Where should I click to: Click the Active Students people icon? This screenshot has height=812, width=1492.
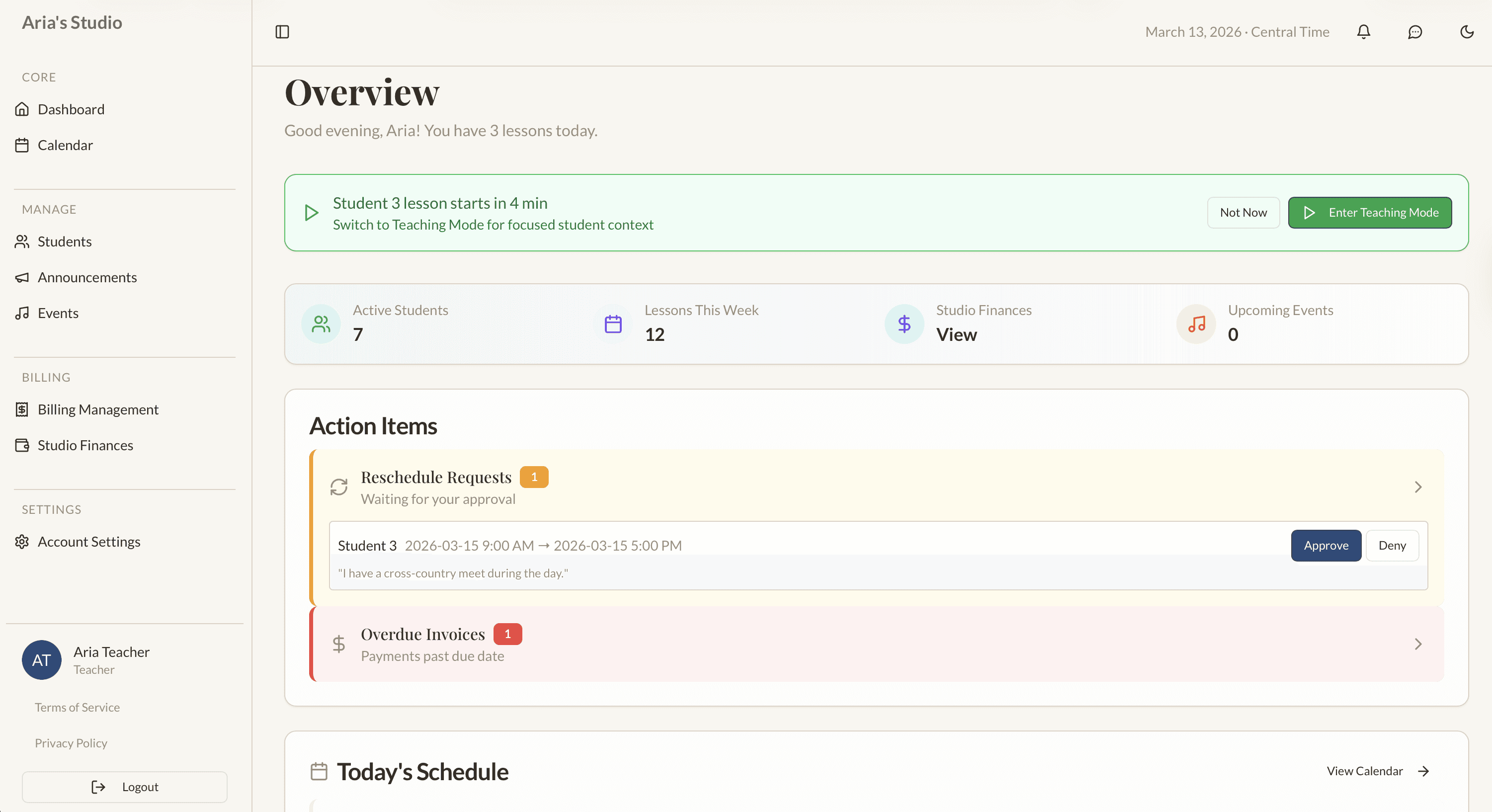point(321,324)
